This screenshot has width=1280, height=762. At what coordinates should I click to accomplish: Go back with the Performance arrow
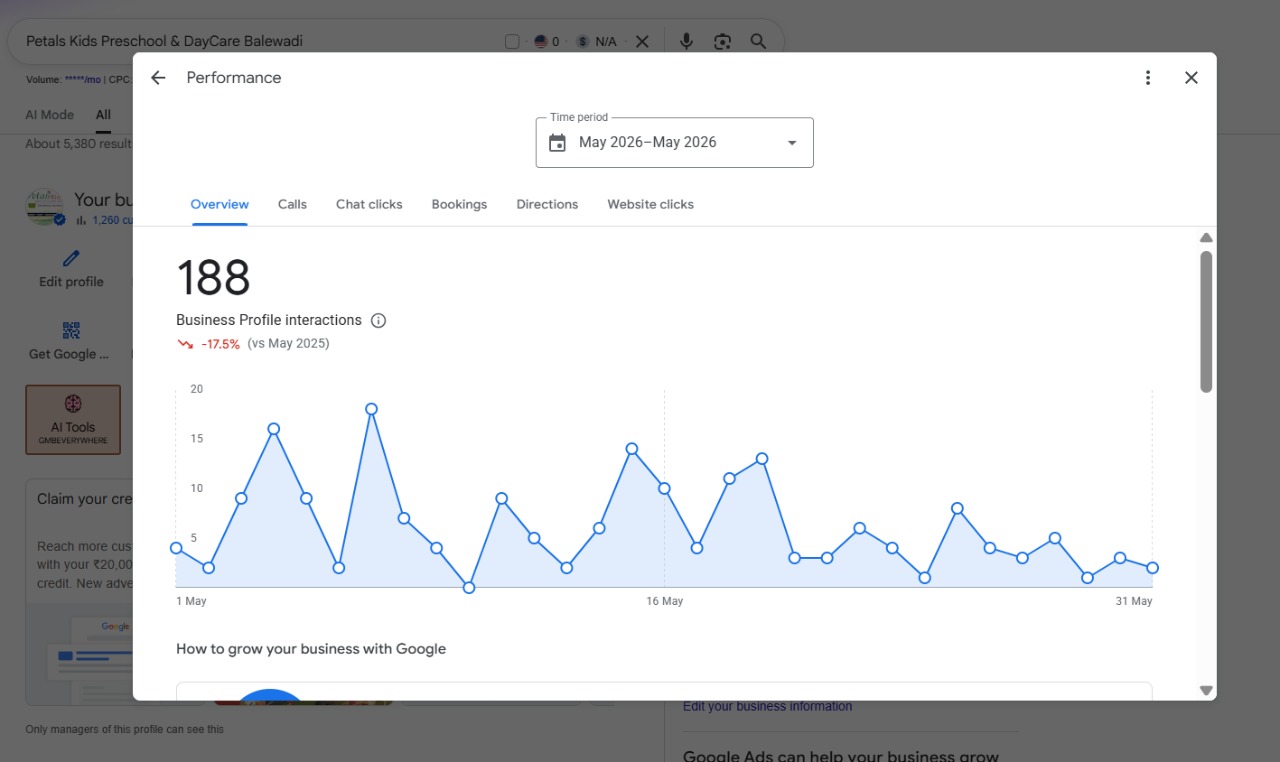(x=158, y=78)
